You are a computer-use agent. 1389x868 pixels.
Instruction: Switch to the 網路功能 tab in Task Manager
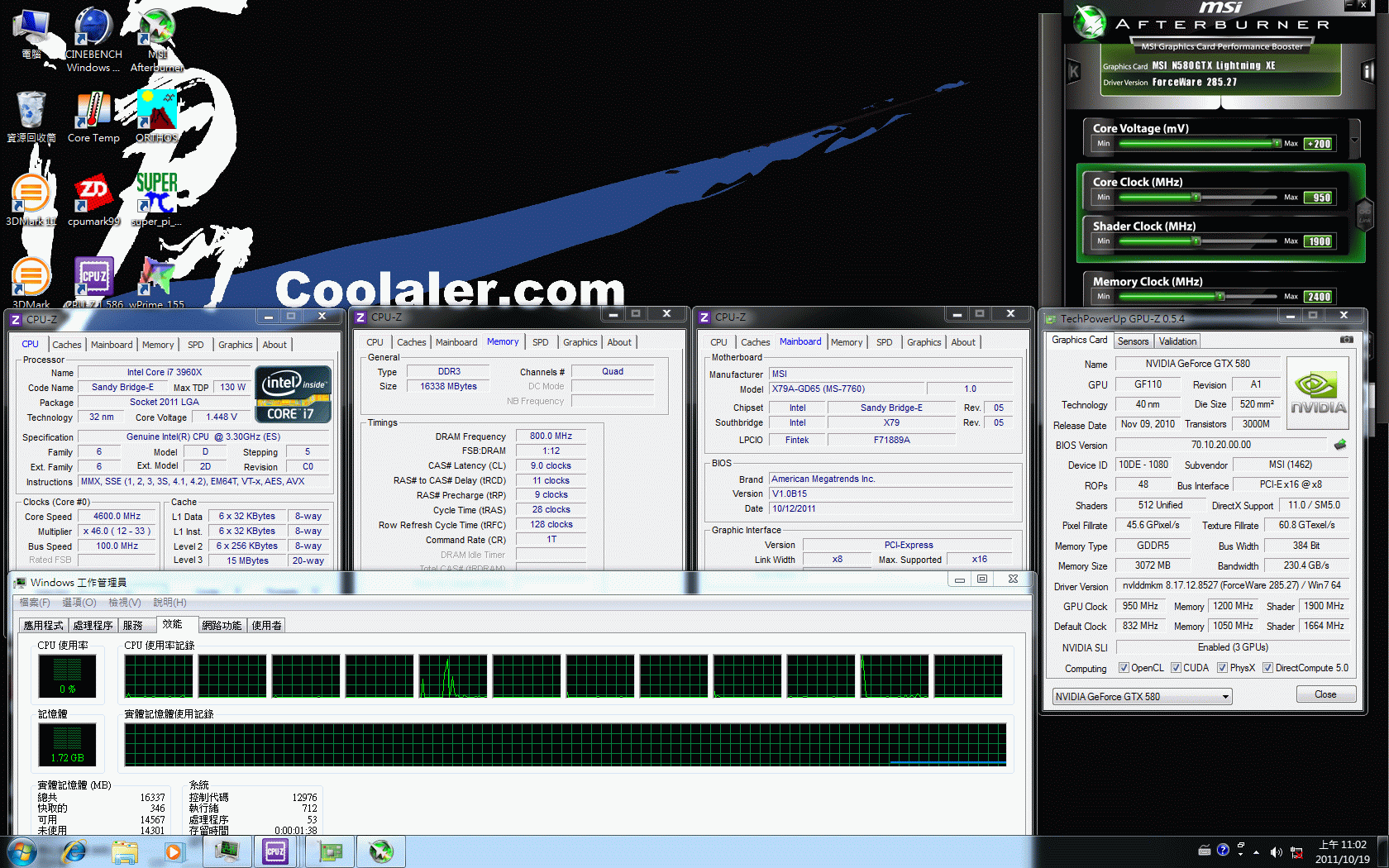222,626
